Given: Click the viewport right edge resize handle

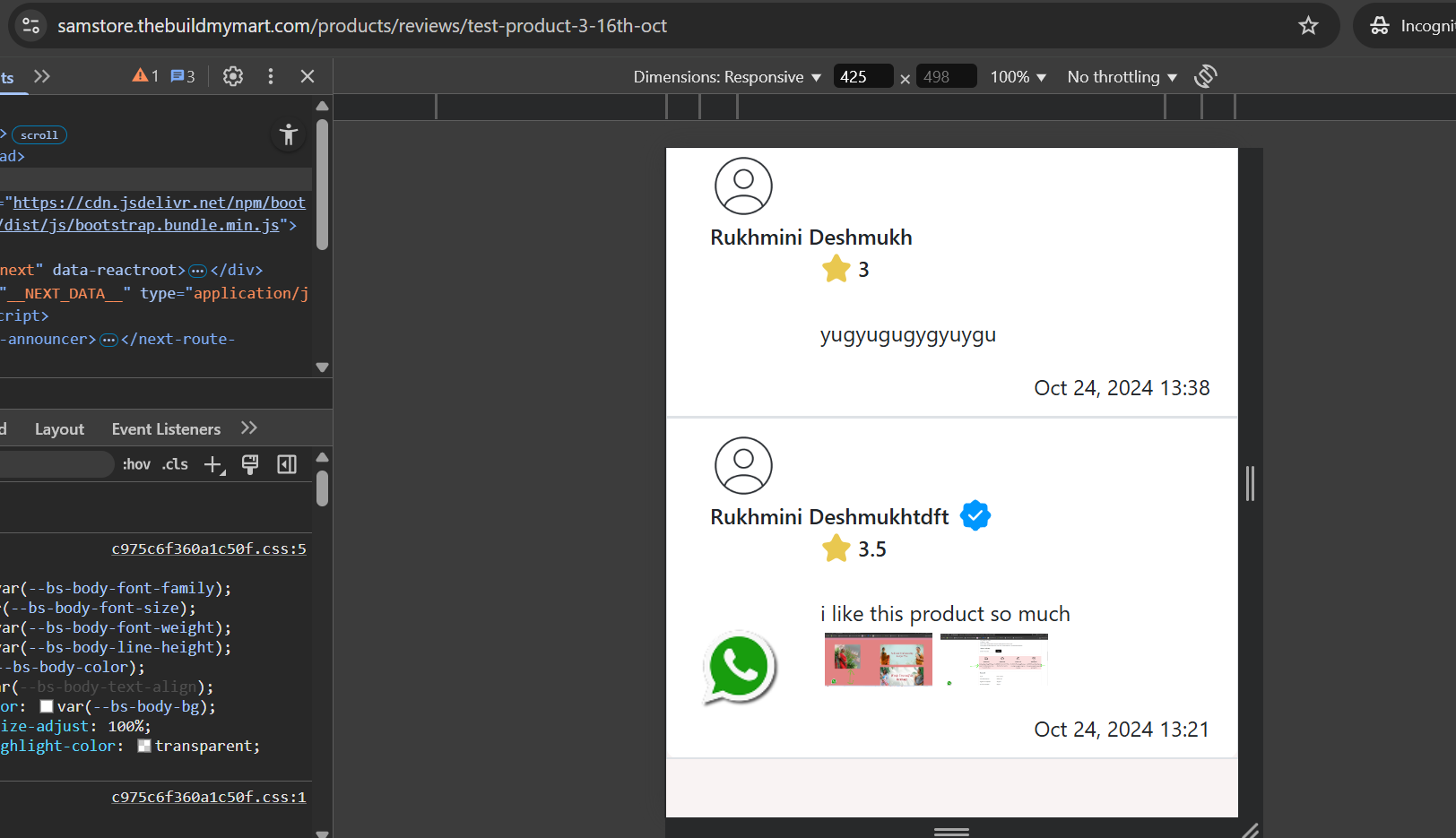Looking at the screenshot, I should pos(1251,483).
